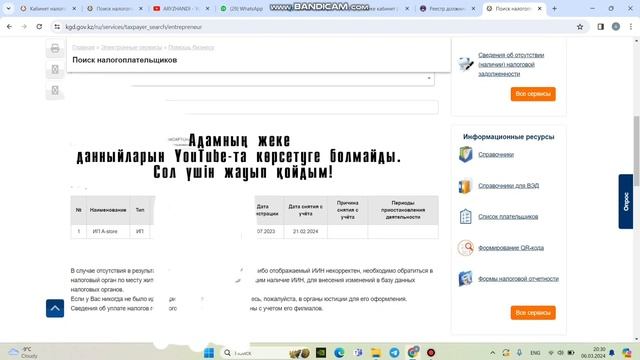Viewport: 640px width, 360px height.
Task: Switch to Реестр должников tab
Action: coord(448,8)
